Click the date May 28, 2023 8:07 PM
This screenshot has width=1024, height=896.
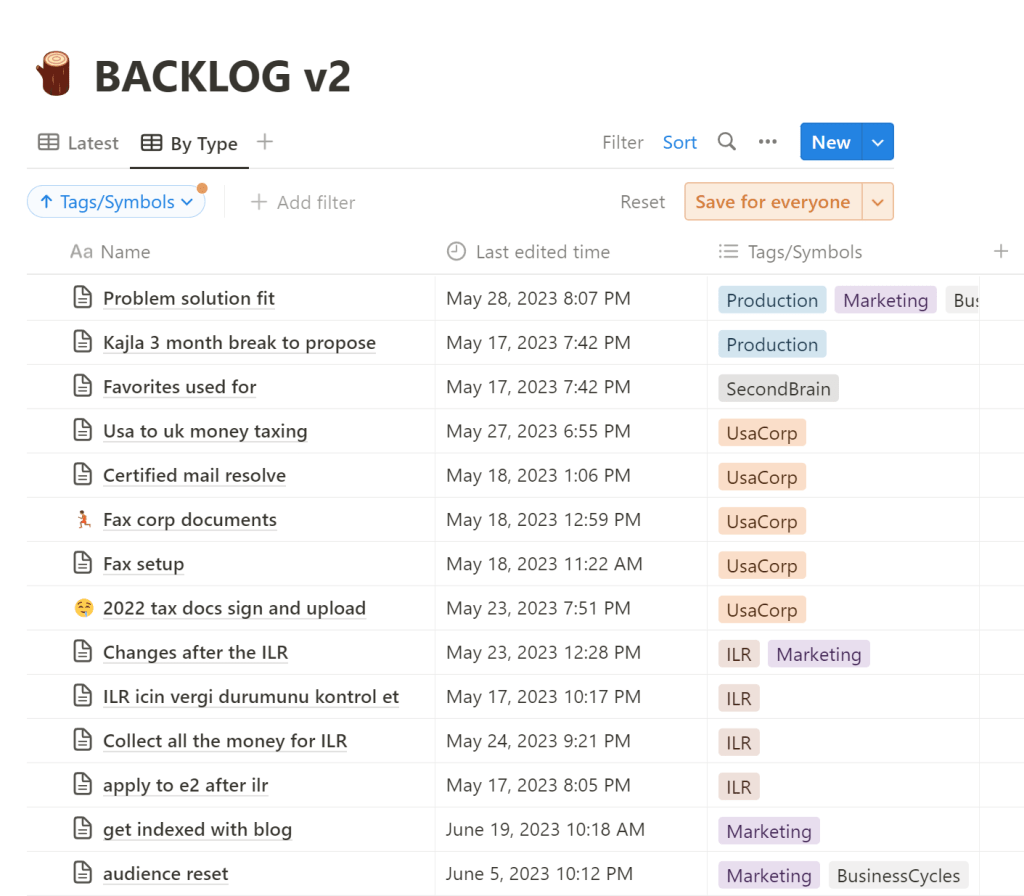[x=538, y=298]
